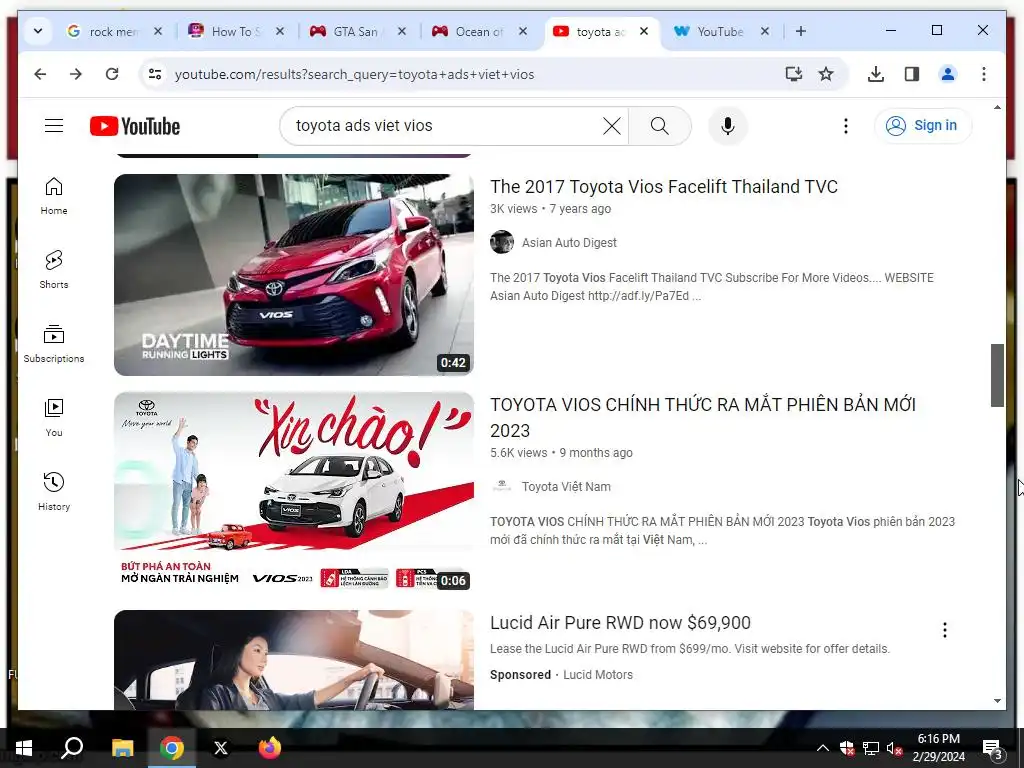This screenshot has height=768, width=1024.
Task: Go to the YouTube logo home link
Action: pyautogui.click(x=135, y=126)
